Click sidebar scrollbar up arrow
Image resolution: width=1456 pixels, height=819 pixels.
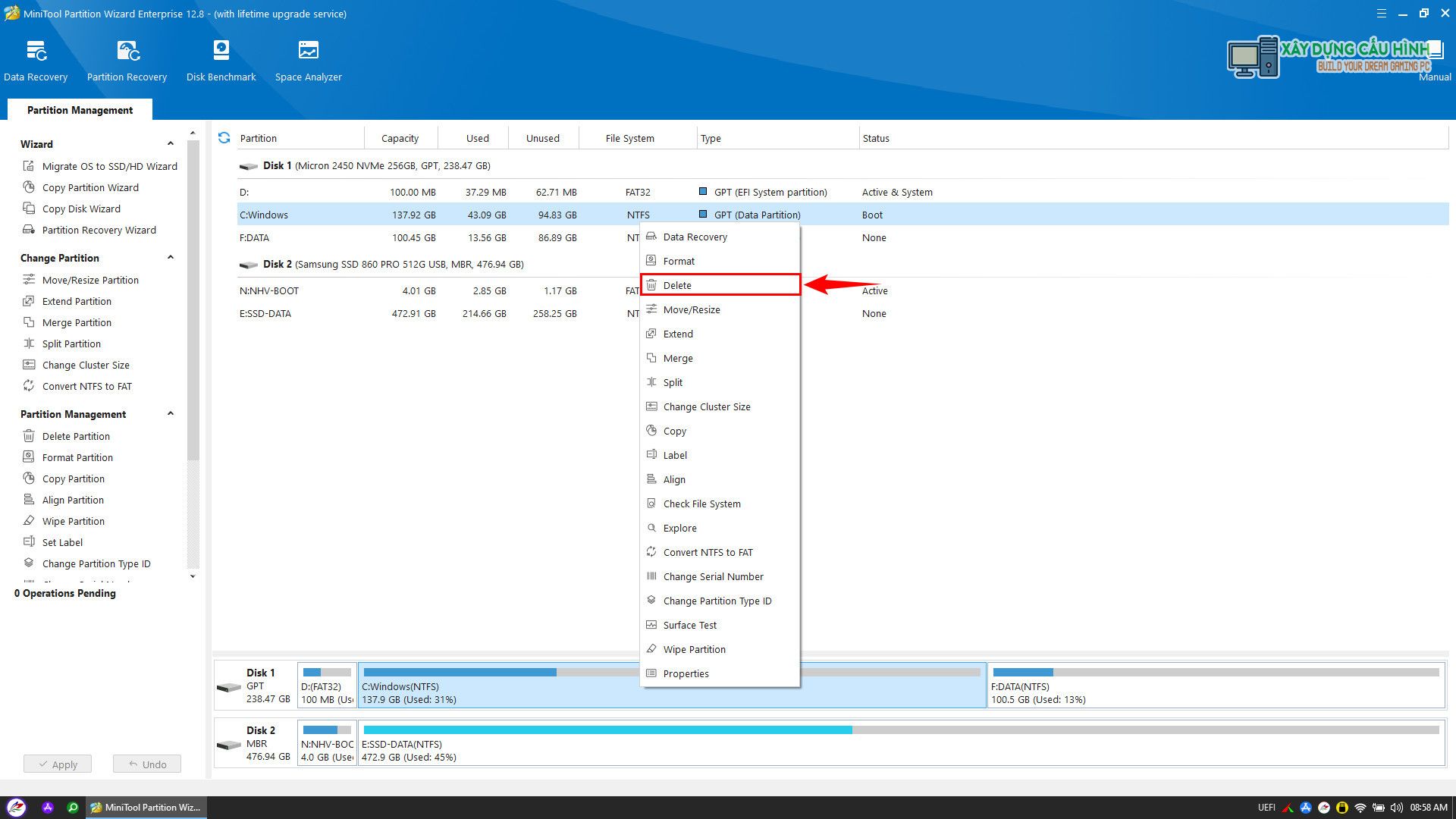pyautogui.click(x=193, y=133)
